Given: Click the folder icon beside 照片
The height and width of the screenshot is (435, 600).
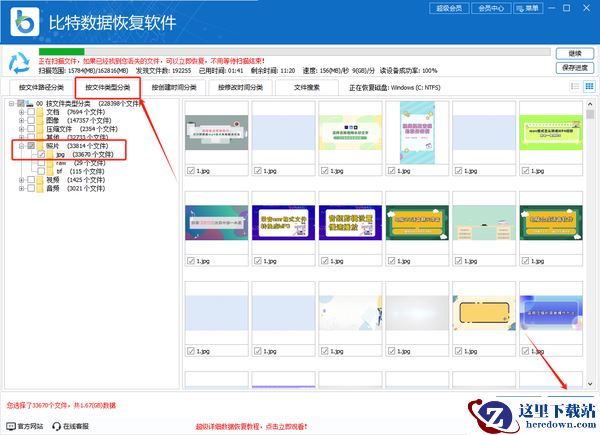Looking at the screenshot, I should [40, 146].
